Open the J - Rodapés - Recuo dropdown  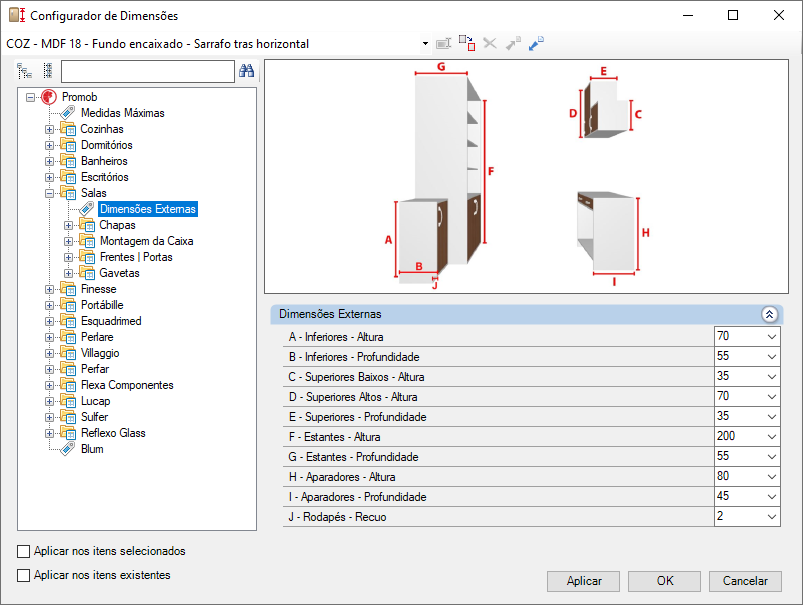pyautogui.click(x=772, y=517)
